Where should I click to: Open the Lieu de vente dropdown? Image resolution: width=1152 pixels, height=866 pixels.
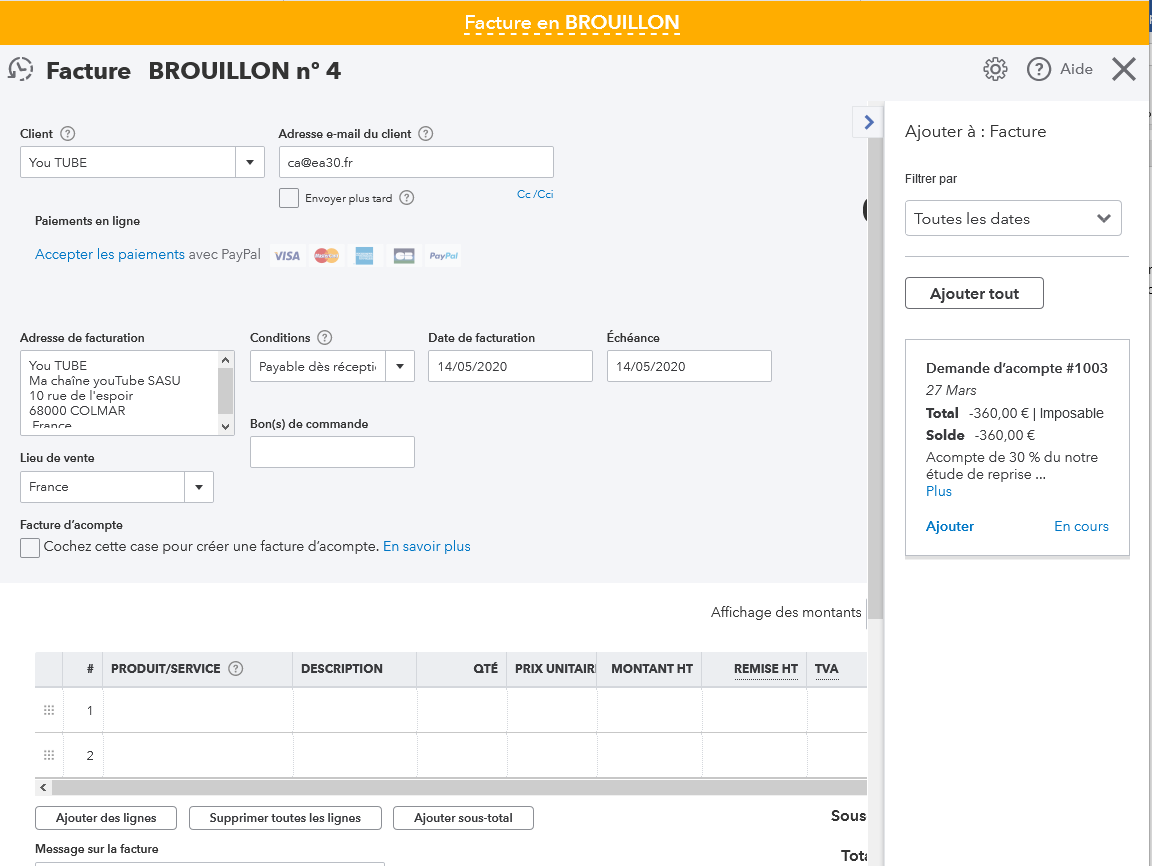[x=199, y=487]
